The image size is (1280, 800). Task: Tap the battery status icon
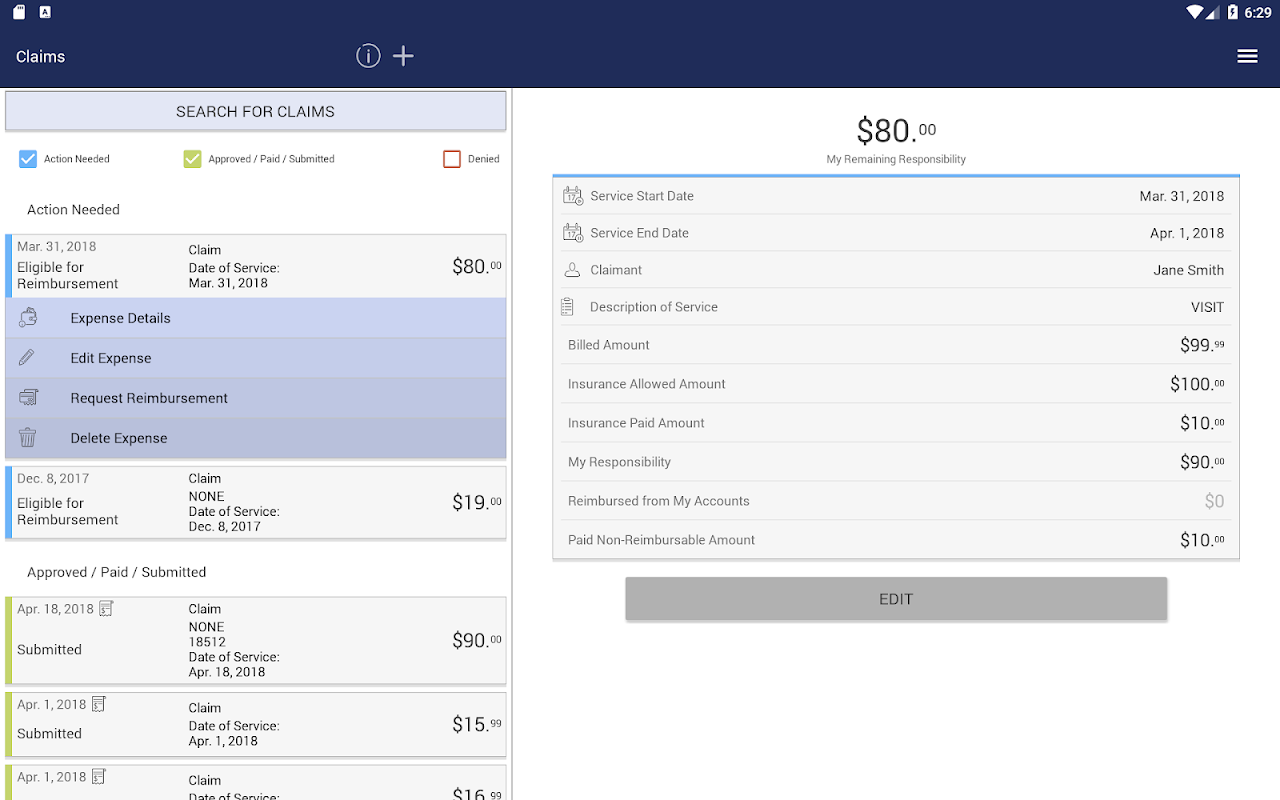pos(1233,12)
